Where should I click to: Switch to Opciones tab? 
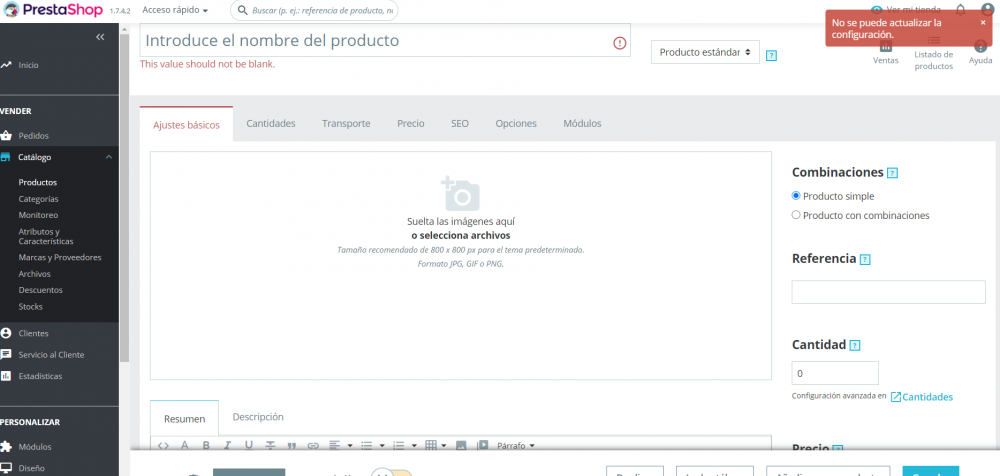pyautogui.click(x=516, y=124)
